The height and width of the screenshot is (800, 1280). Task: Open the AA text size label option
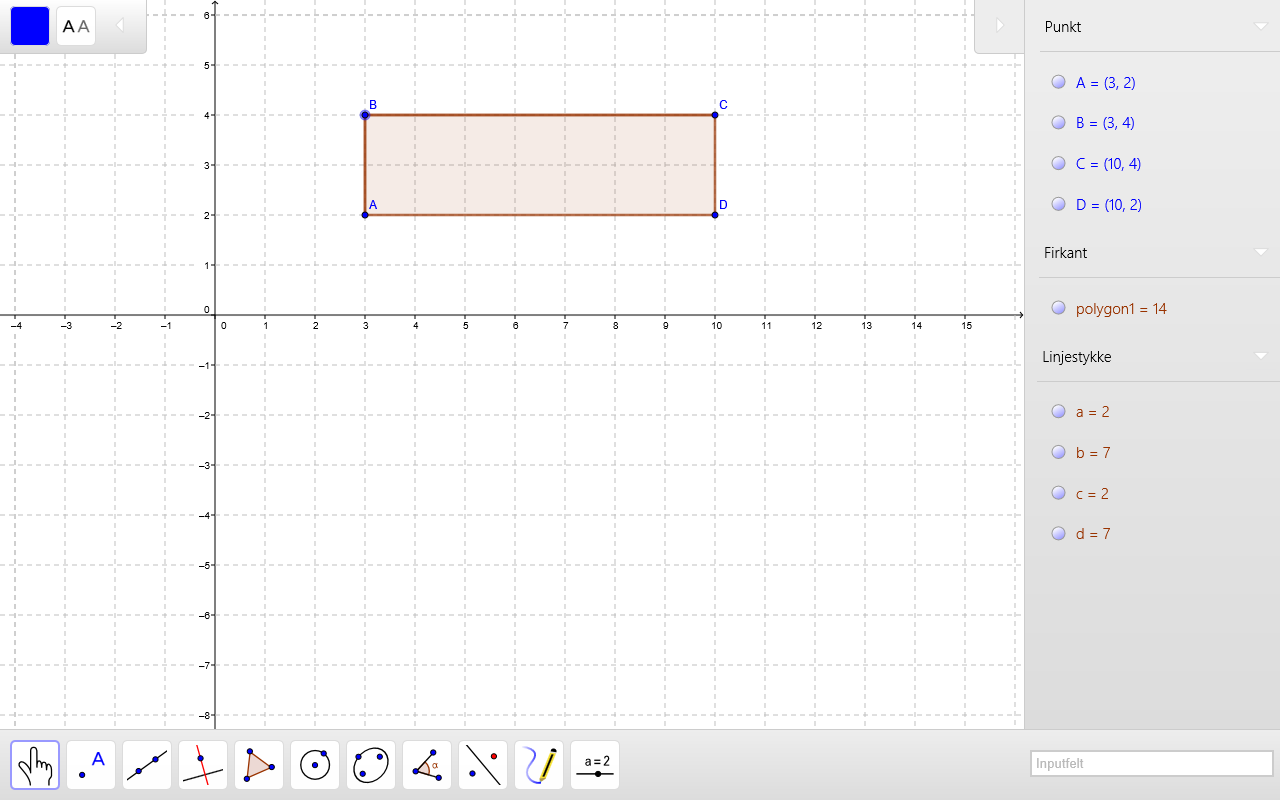pyautogui.click(x=76, y=26)
